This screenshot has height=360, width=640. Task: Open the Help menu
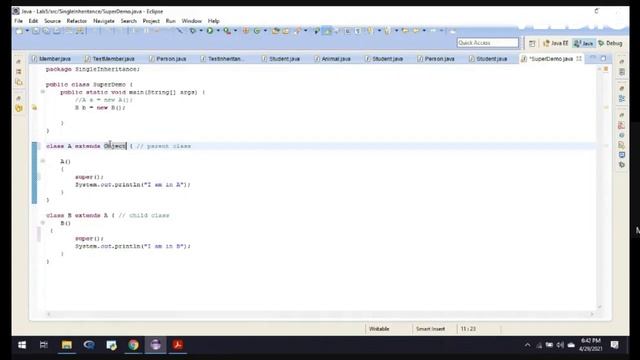213,21
